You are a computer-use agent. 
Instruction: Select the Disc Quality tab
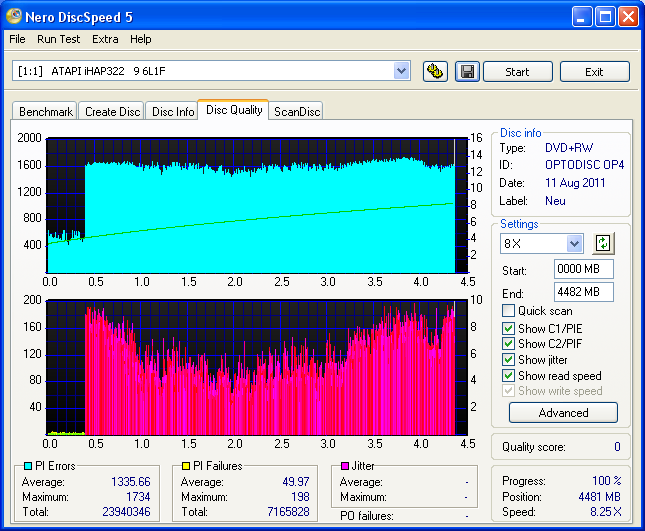tap(234, 110)
